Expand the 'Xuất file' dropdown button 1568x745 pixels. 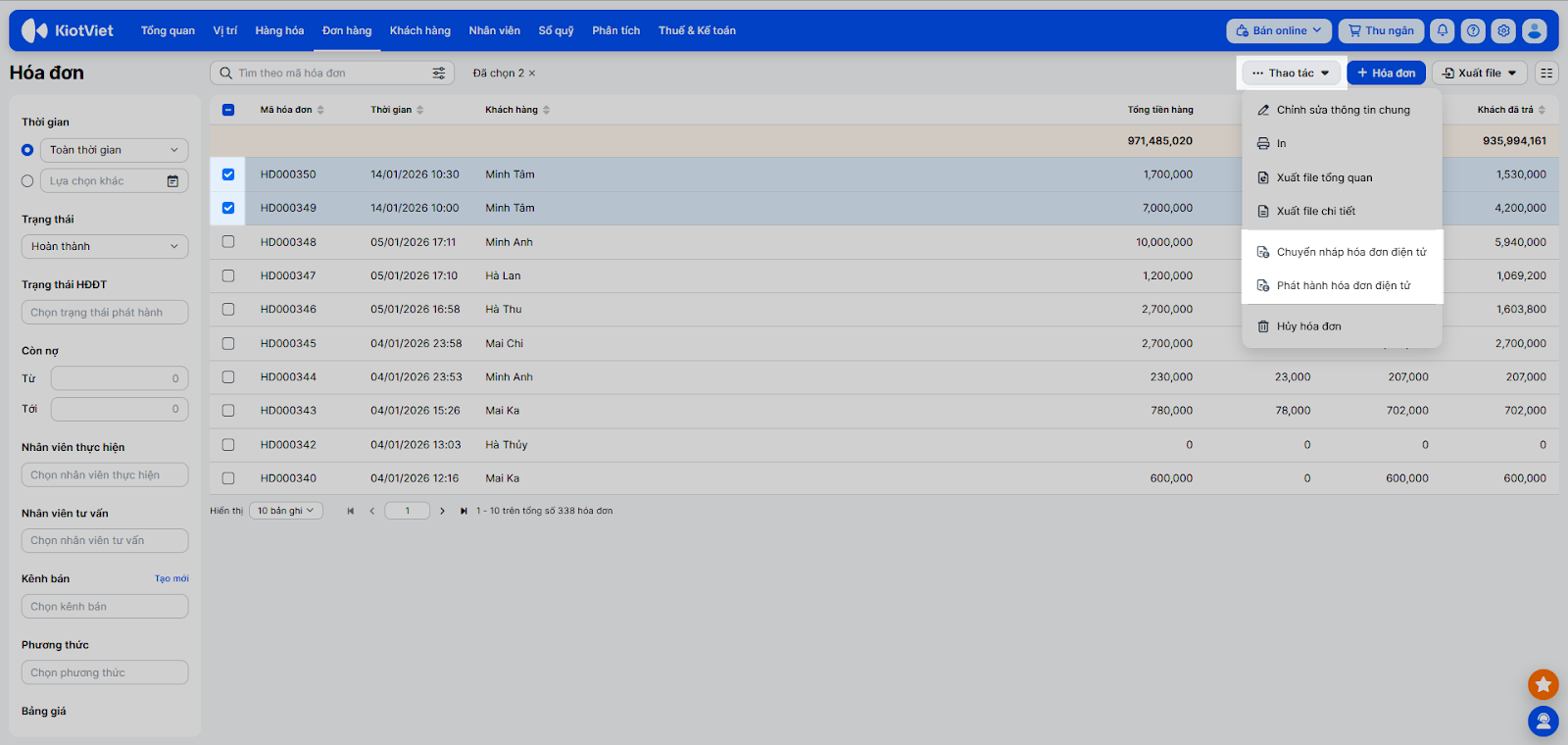[1480, 74]
